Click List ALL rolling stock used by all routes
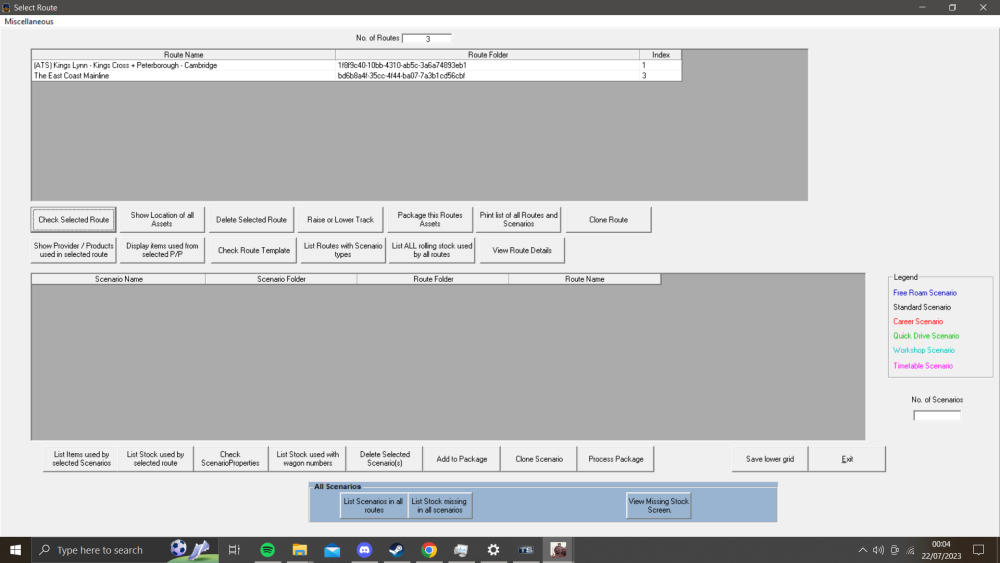Image resolution: width=1000 pixels, height=563 pixels. [432, 250]
